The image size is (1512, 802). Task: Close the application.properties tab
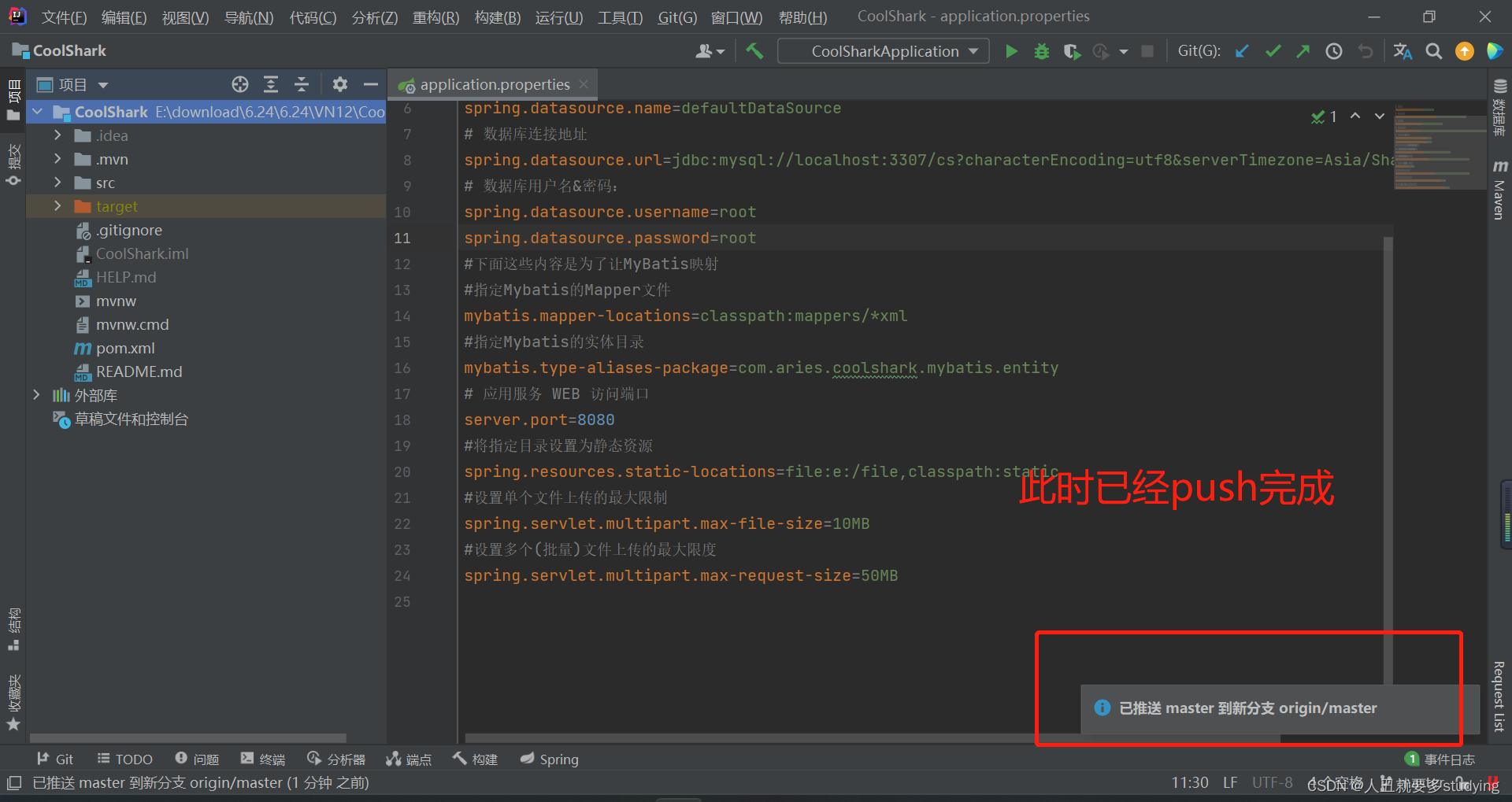(x=584, y=84)
